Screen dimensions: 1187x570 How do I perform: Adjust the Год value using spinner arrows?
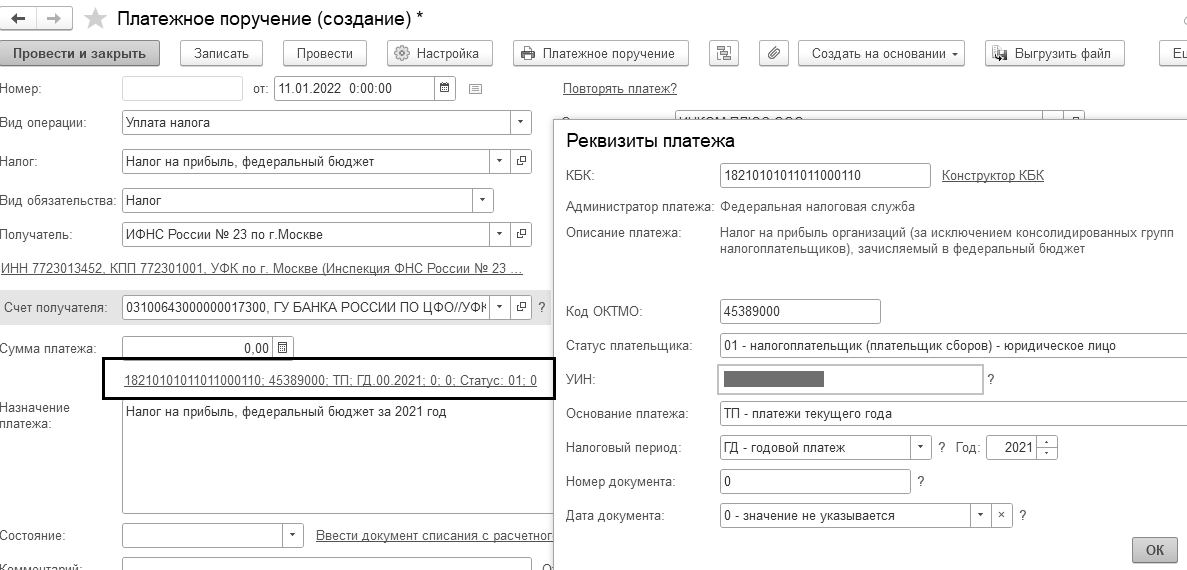[x=1047, y=447]
